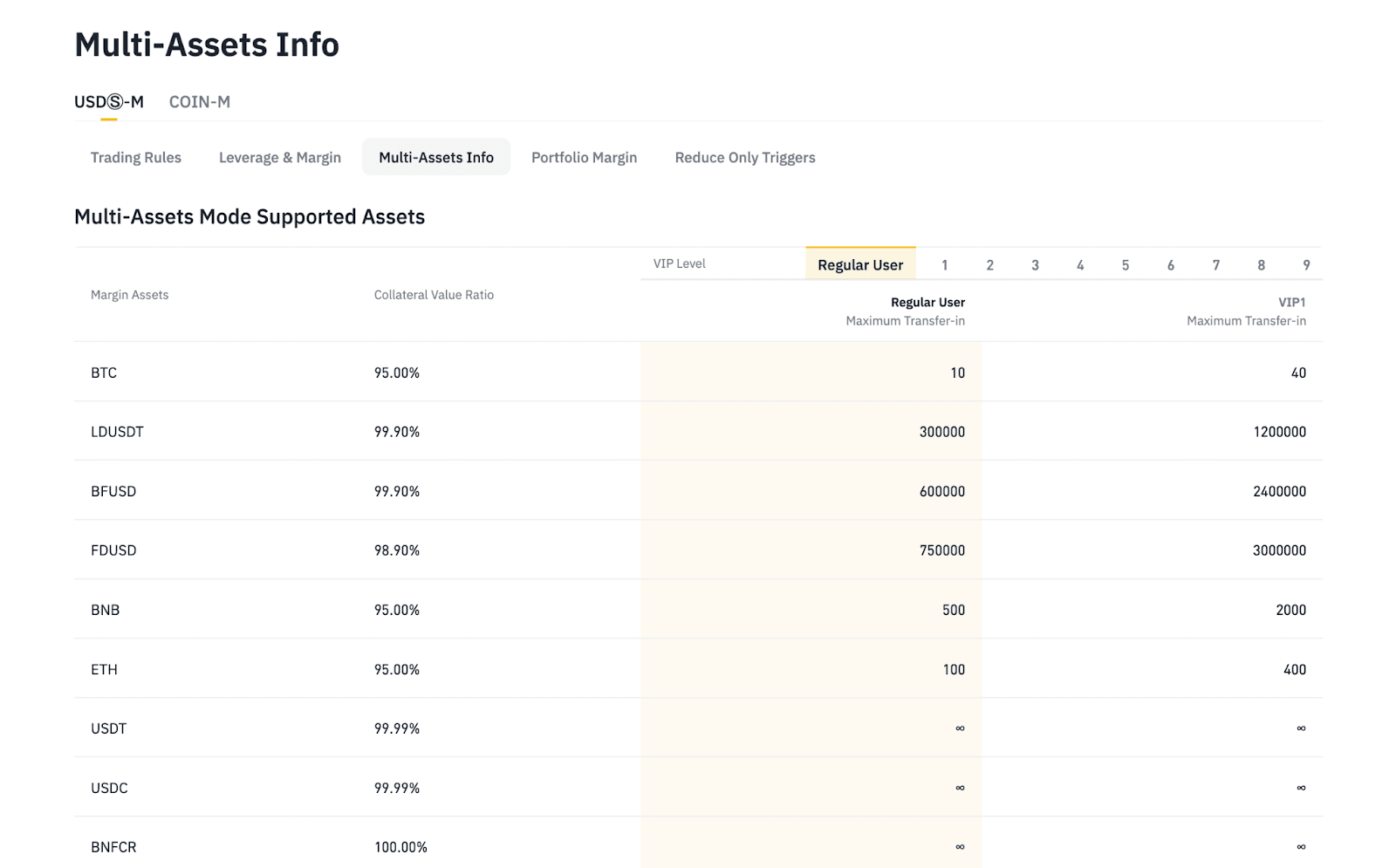The width and height of the screenshot is (1396, 868).
Task: Click the BTC margin asset row
Action: (x=104, y=372)
